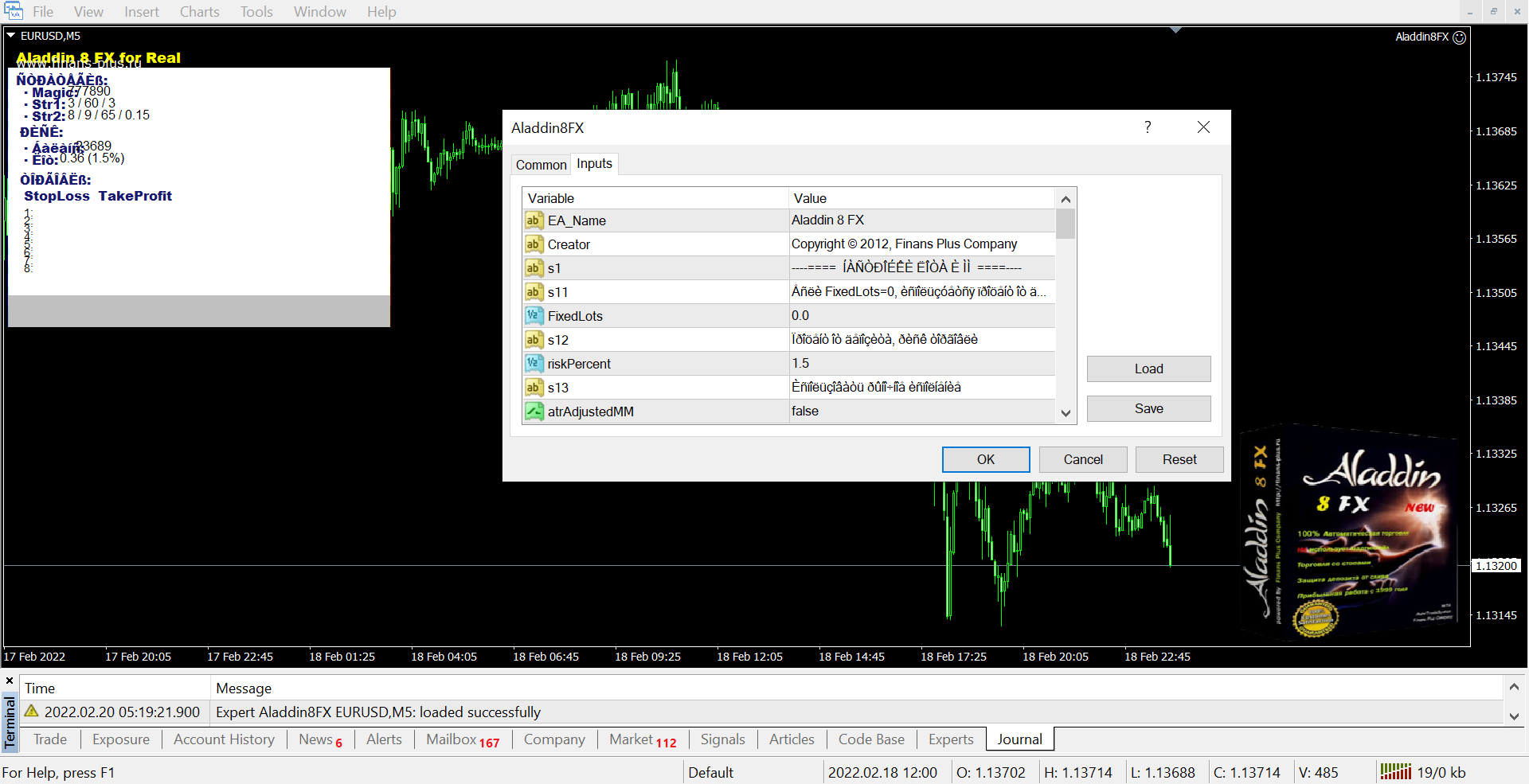This screenshot has height=784, width=1529.
Task: Click the Aladdin8FX smiley face icon
Action: [x=1459, y=37]
